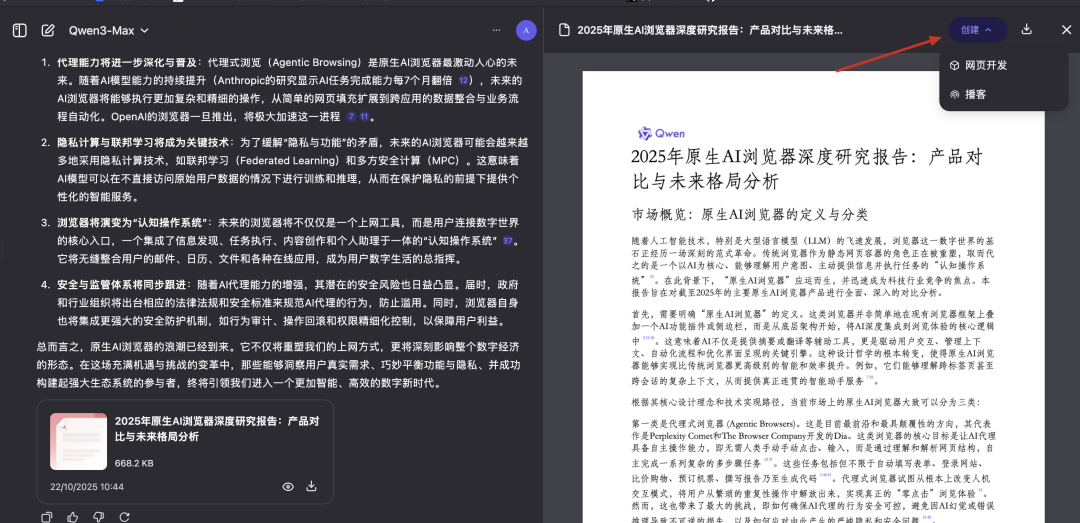Click the report title in file card
The height and width of the screenshot is (523, 1080).
(x=217, y=429)
